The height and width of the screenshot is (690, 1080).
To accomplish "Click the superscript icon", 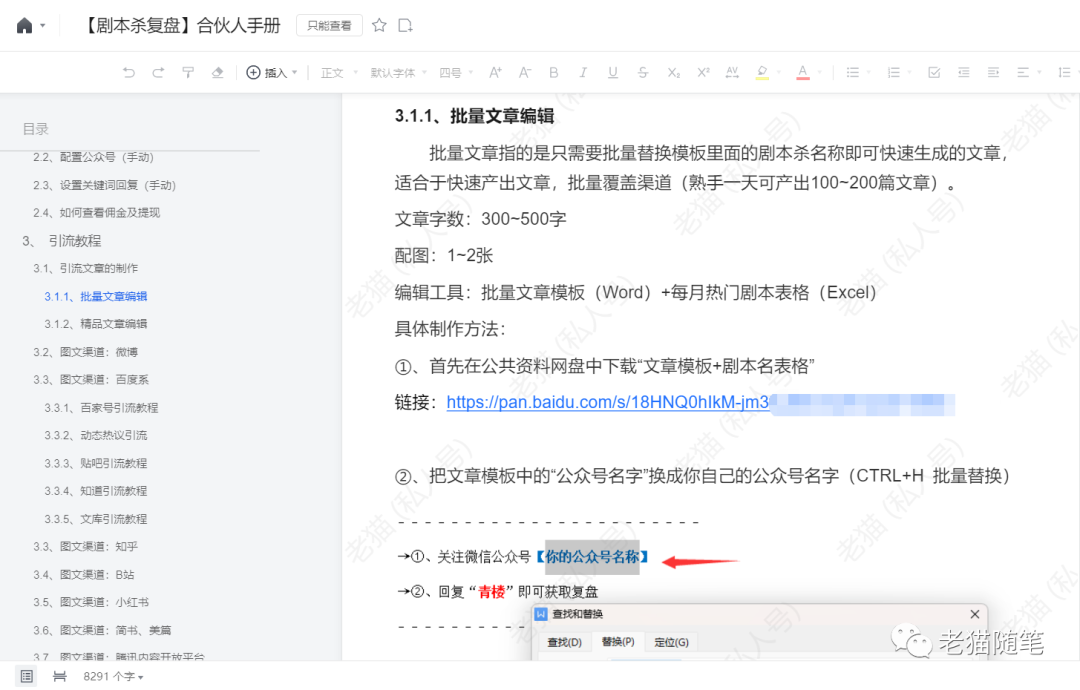I will [703, 72].
